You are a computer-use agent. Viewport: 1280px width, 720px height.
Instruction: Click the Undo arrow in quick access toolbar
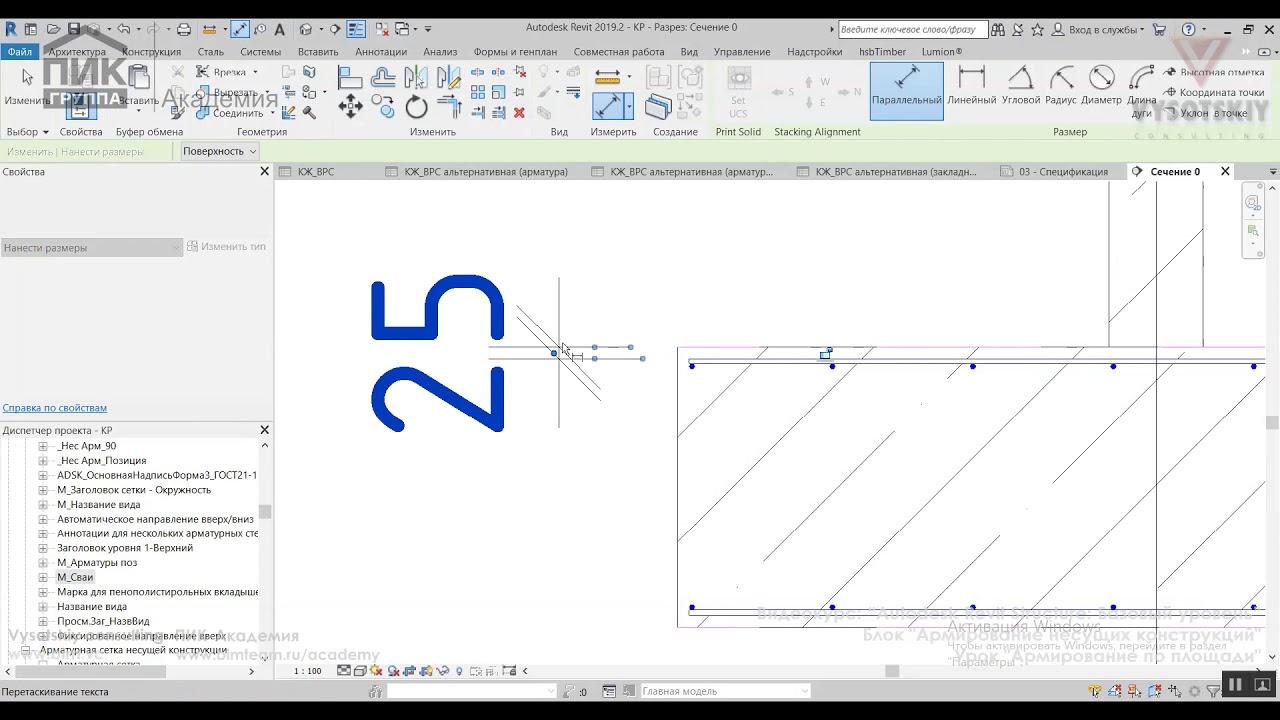pyautogui.click(x=123, y=29)
